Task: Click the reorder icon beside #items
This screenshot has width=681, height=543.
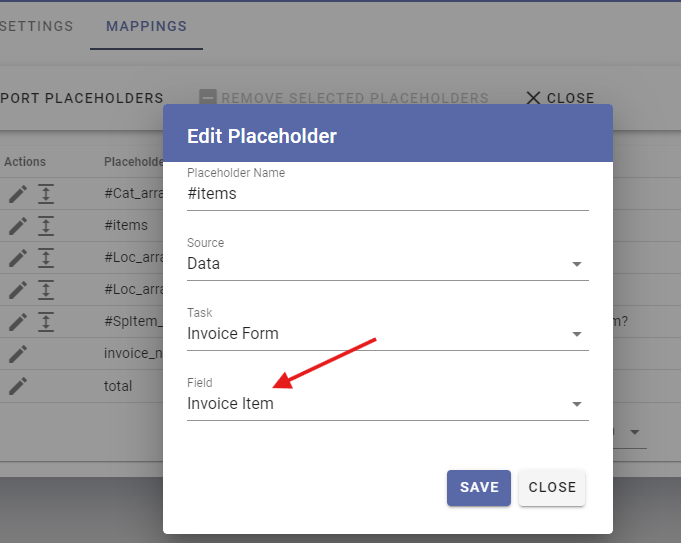Action: click(x=46, y=226)
